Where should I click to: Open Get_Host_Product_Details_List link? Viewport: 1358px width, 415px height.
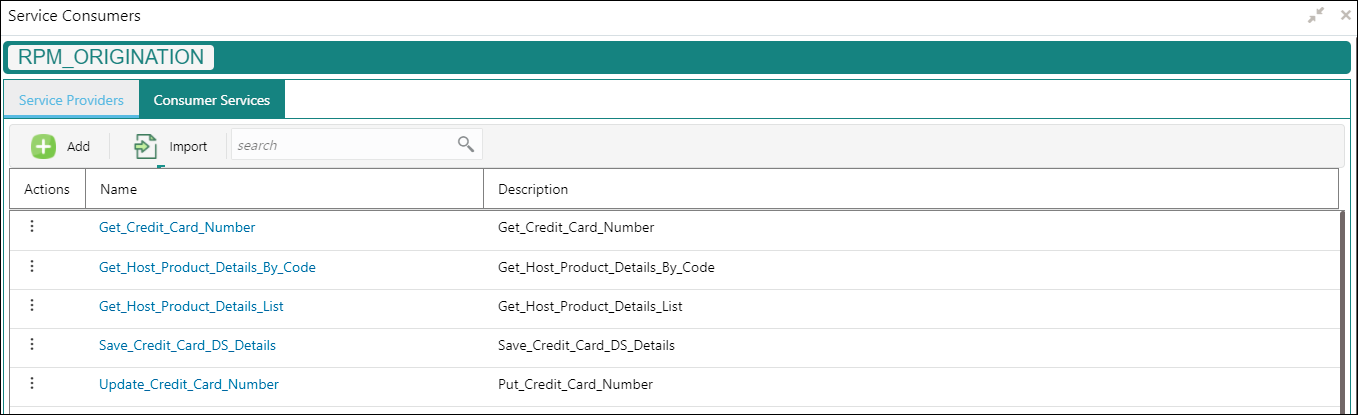[191, 306]
